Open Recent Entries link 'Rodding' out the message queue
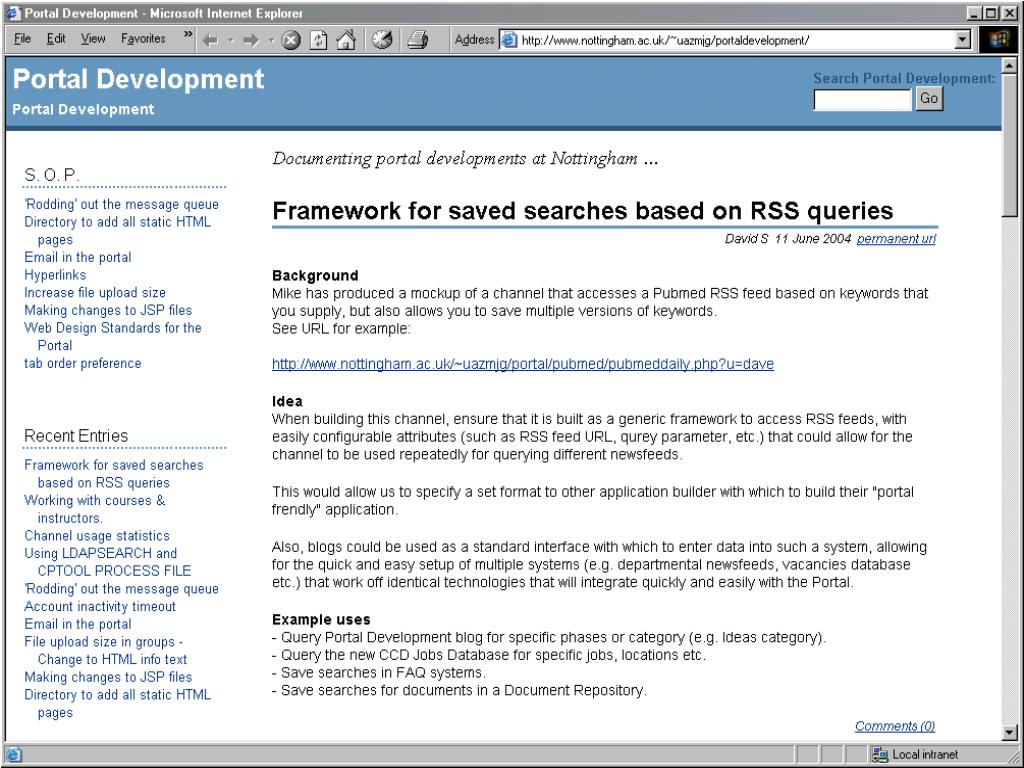1024x768 pixels. [121, 588]
